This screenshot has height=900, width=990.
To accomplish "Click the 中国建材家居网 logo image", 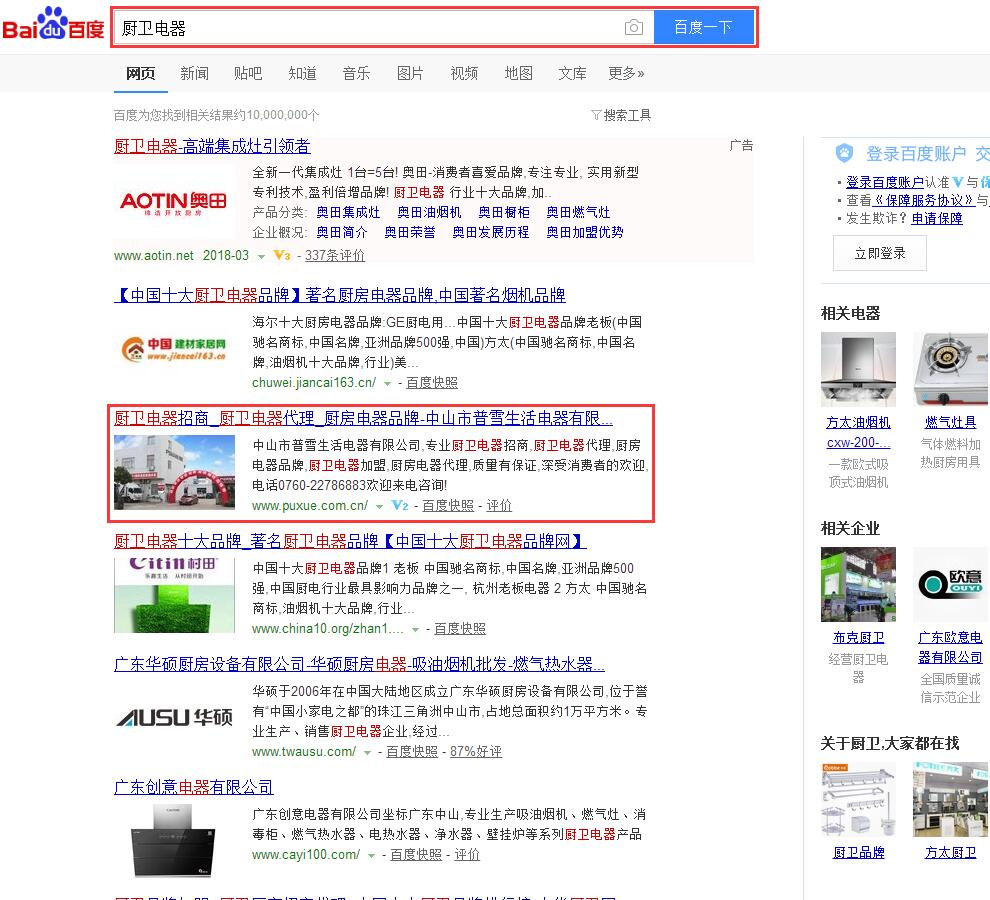I will (173, 348).
